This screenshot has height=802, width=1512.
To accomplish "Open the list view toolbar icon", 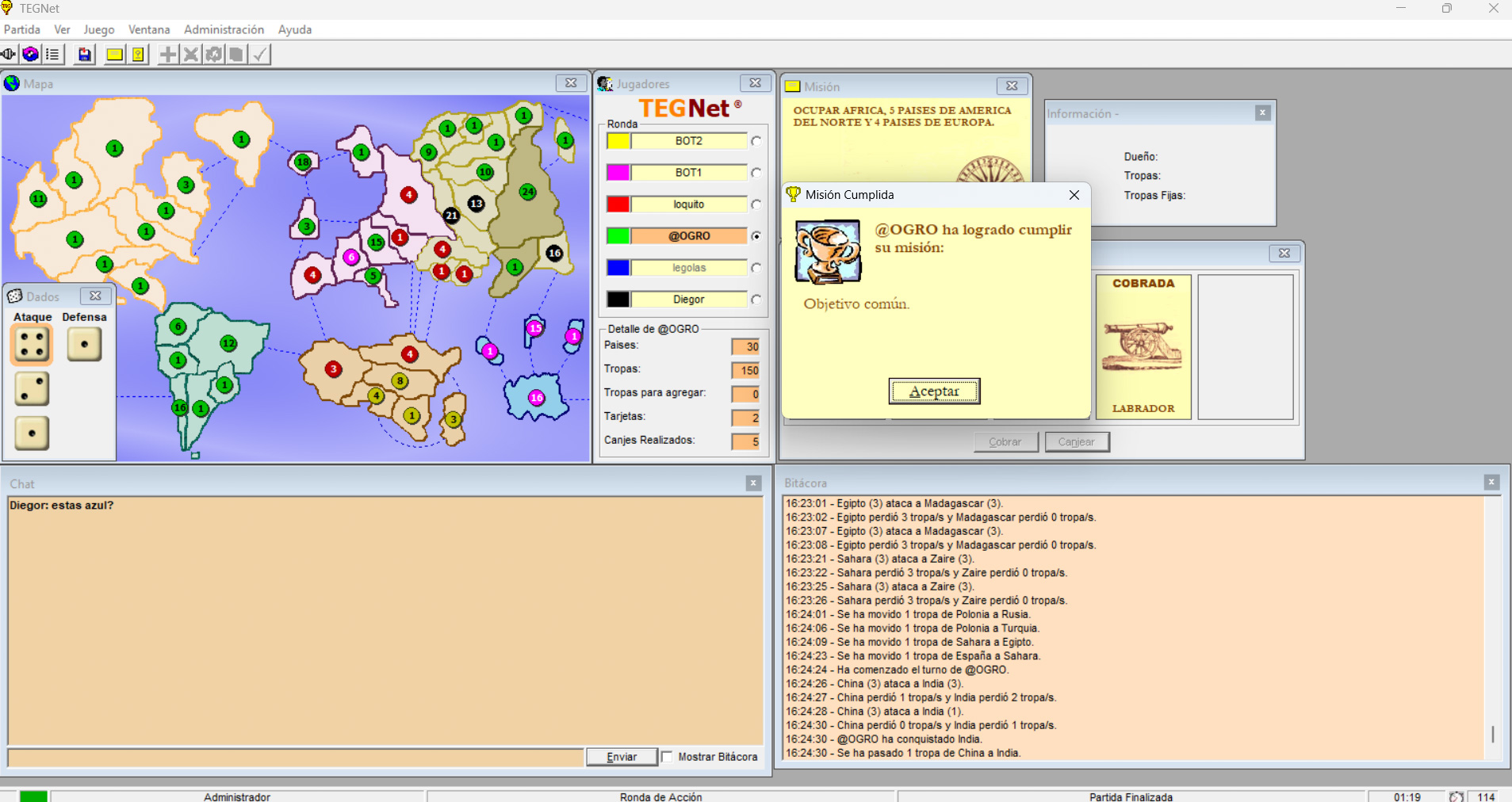I will pyautogui.click(x=52, y=55).
